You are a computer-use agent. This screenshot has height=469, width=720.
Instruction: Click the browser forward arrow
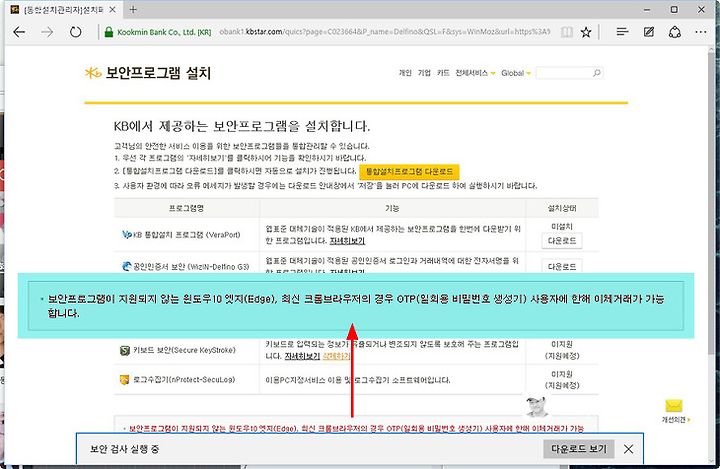47,32
